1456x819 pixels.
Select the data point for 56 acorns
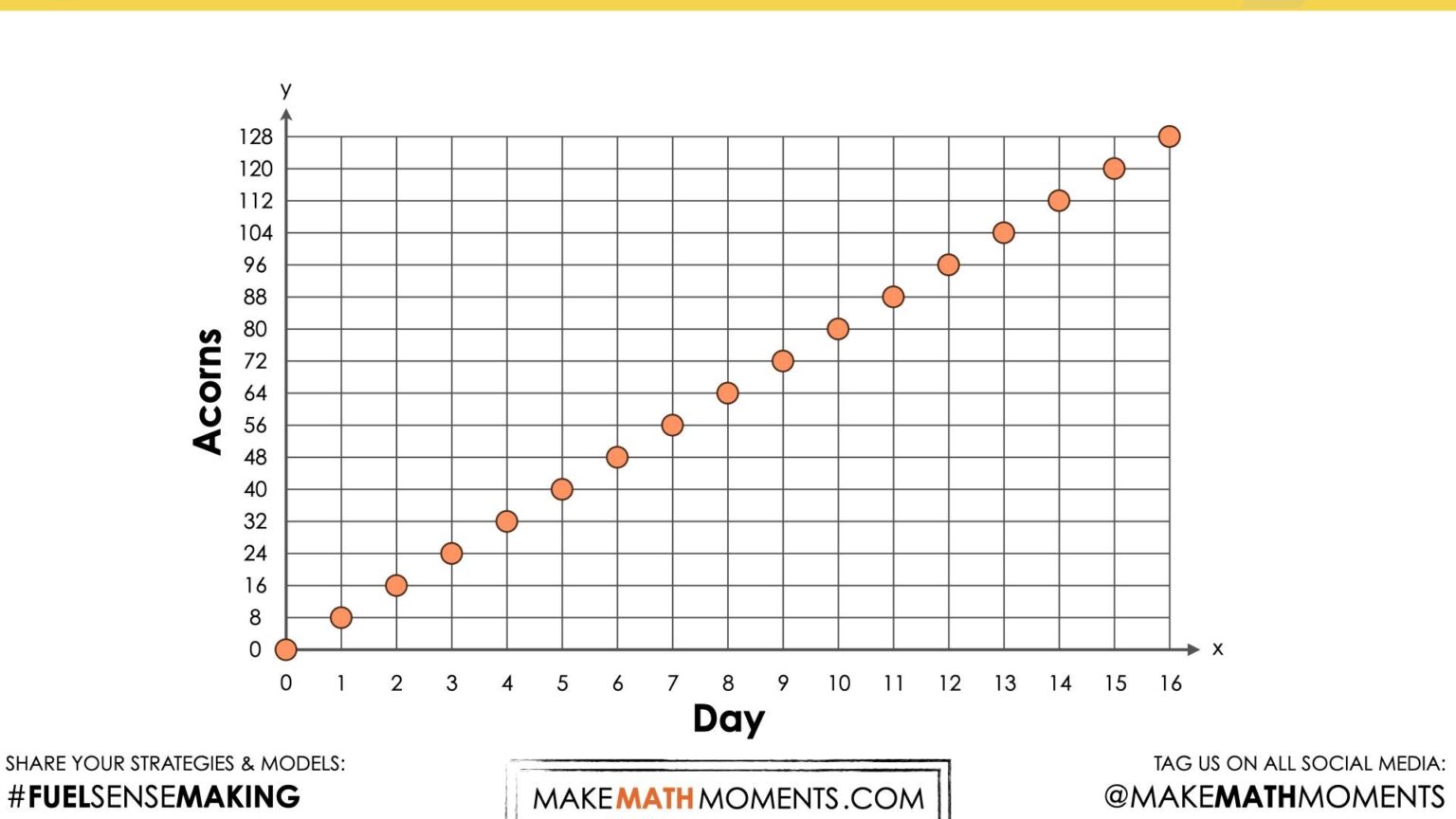click(672, 426)
